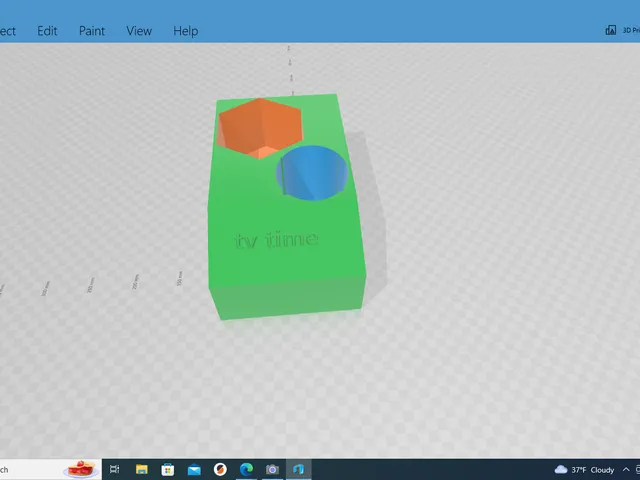Open File Explorer from the taskbar
640x480 pixels.
tap(141, 469)
